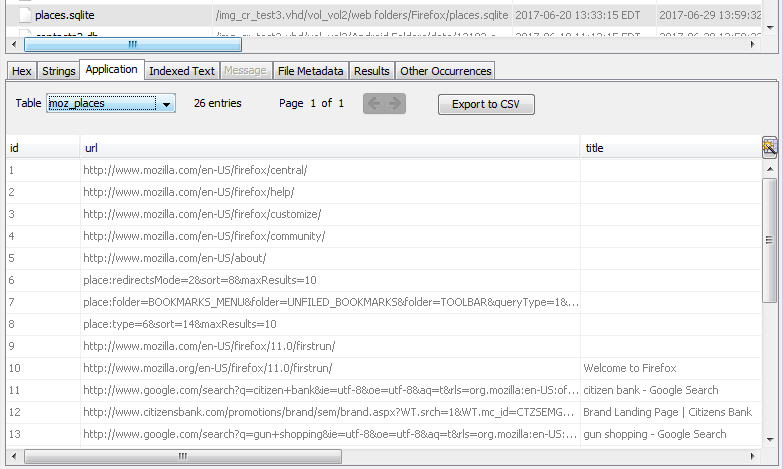Select the en-US/about/ url row
This screenshot has width=783, height=469.
pyautogui.click(x=330, y=258)
